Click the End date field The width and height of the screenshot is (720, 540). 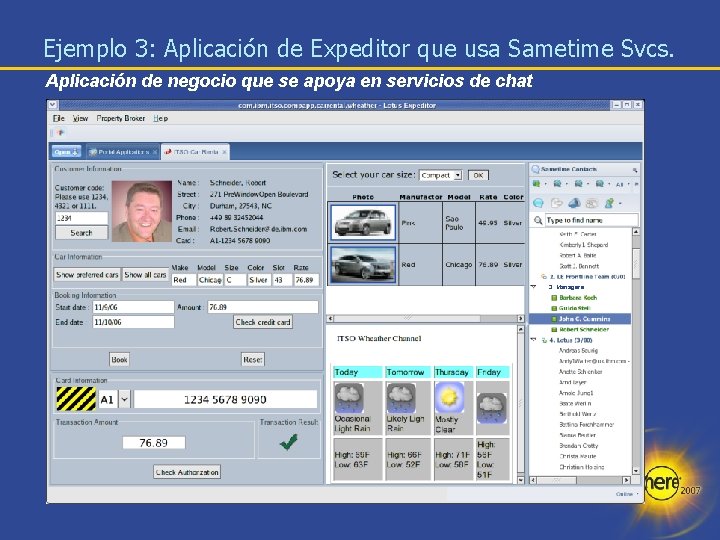pos(133,322)
